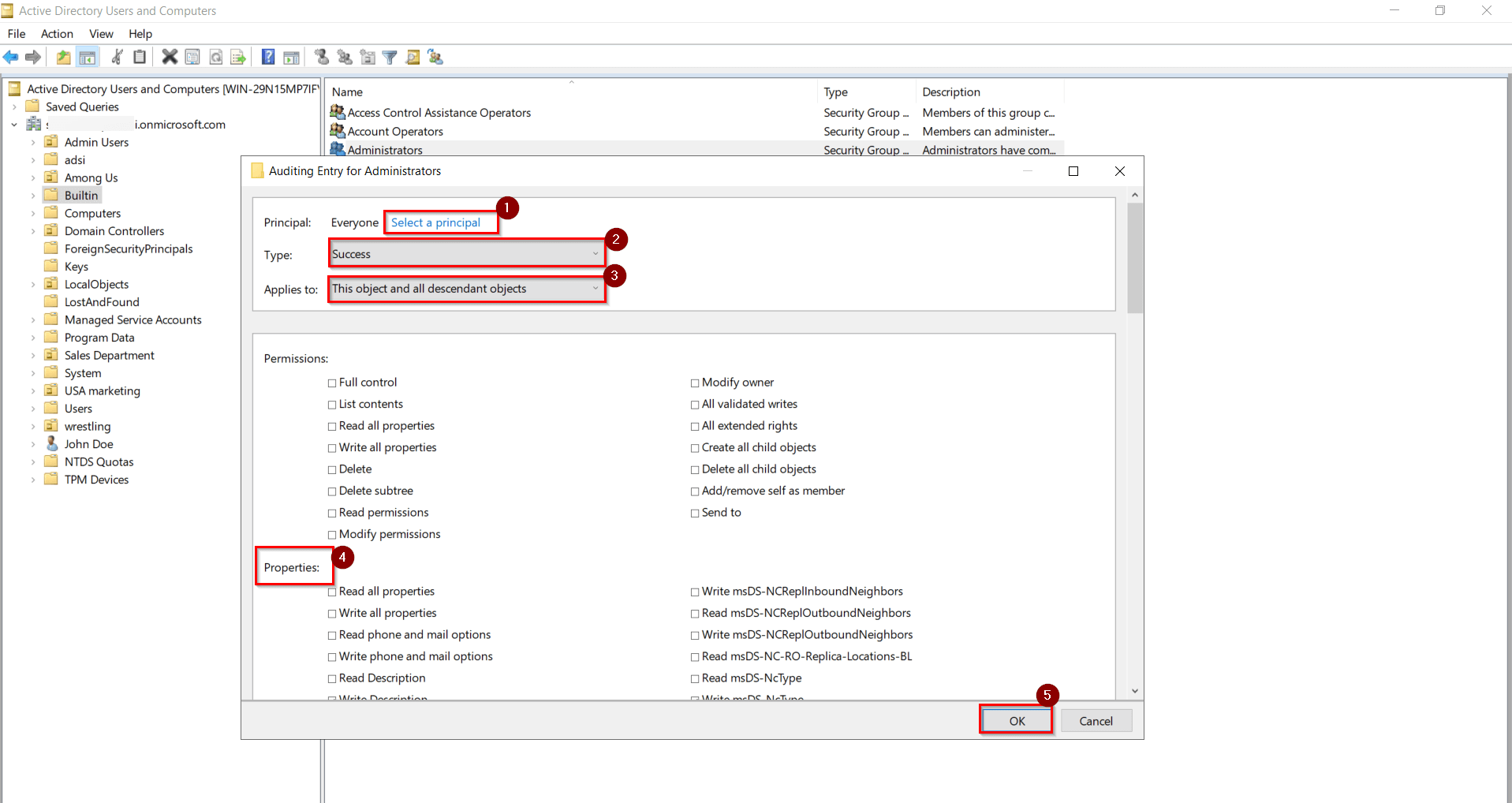Click the Create new group toolbar icon
The height and width of the screenshot is (803, 1512).
point(344,57)
